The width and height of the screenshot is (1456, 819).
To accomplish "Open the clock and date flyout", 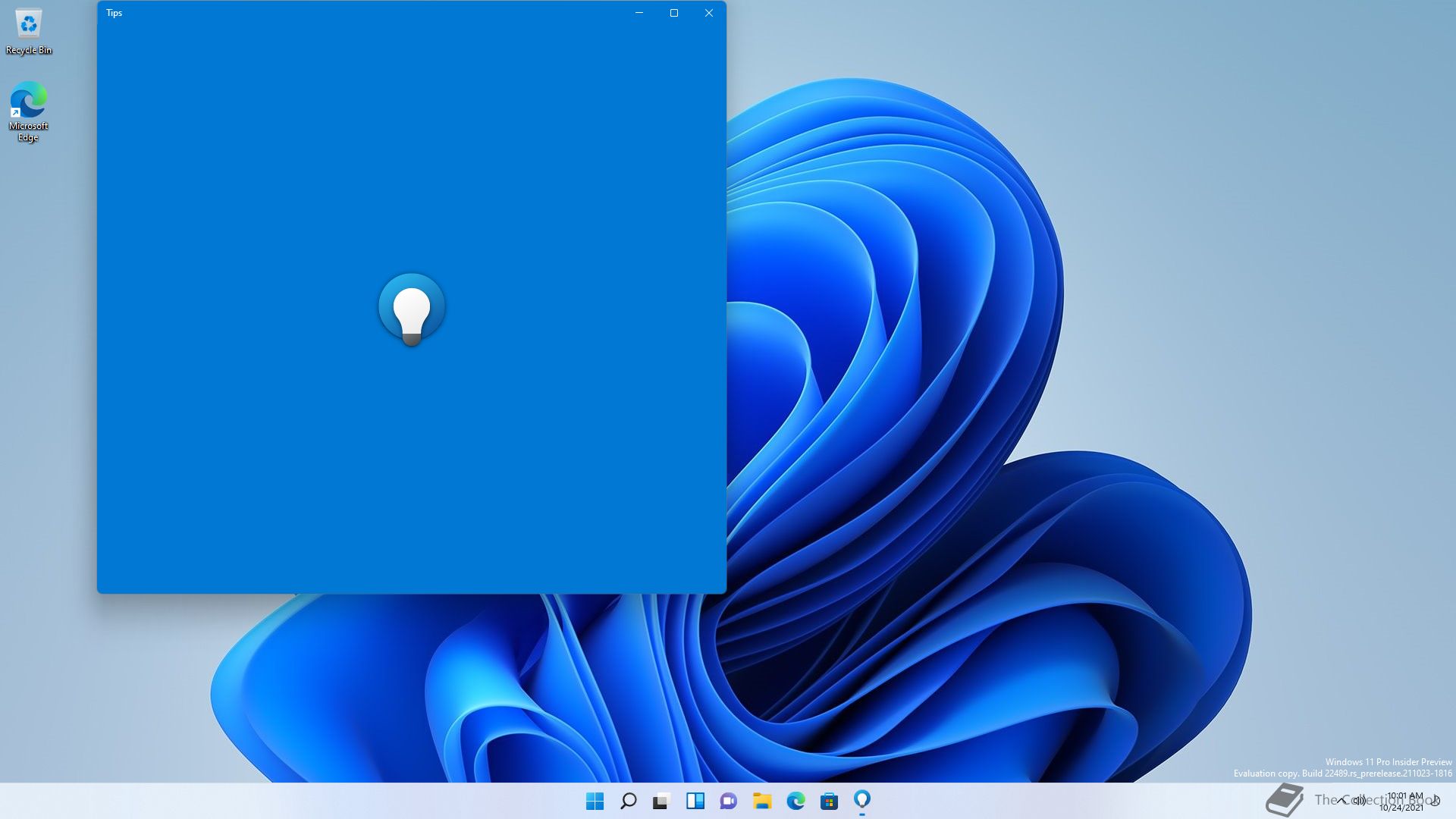I will [1403, 802].
